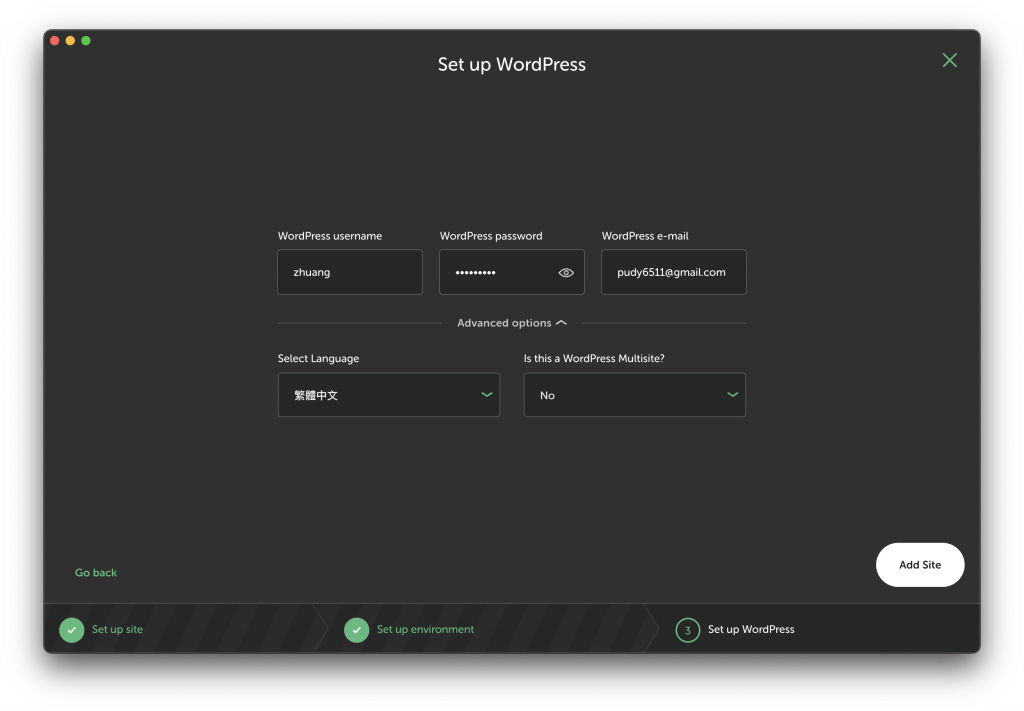Click the yellow minimize window button

point(70,40)
